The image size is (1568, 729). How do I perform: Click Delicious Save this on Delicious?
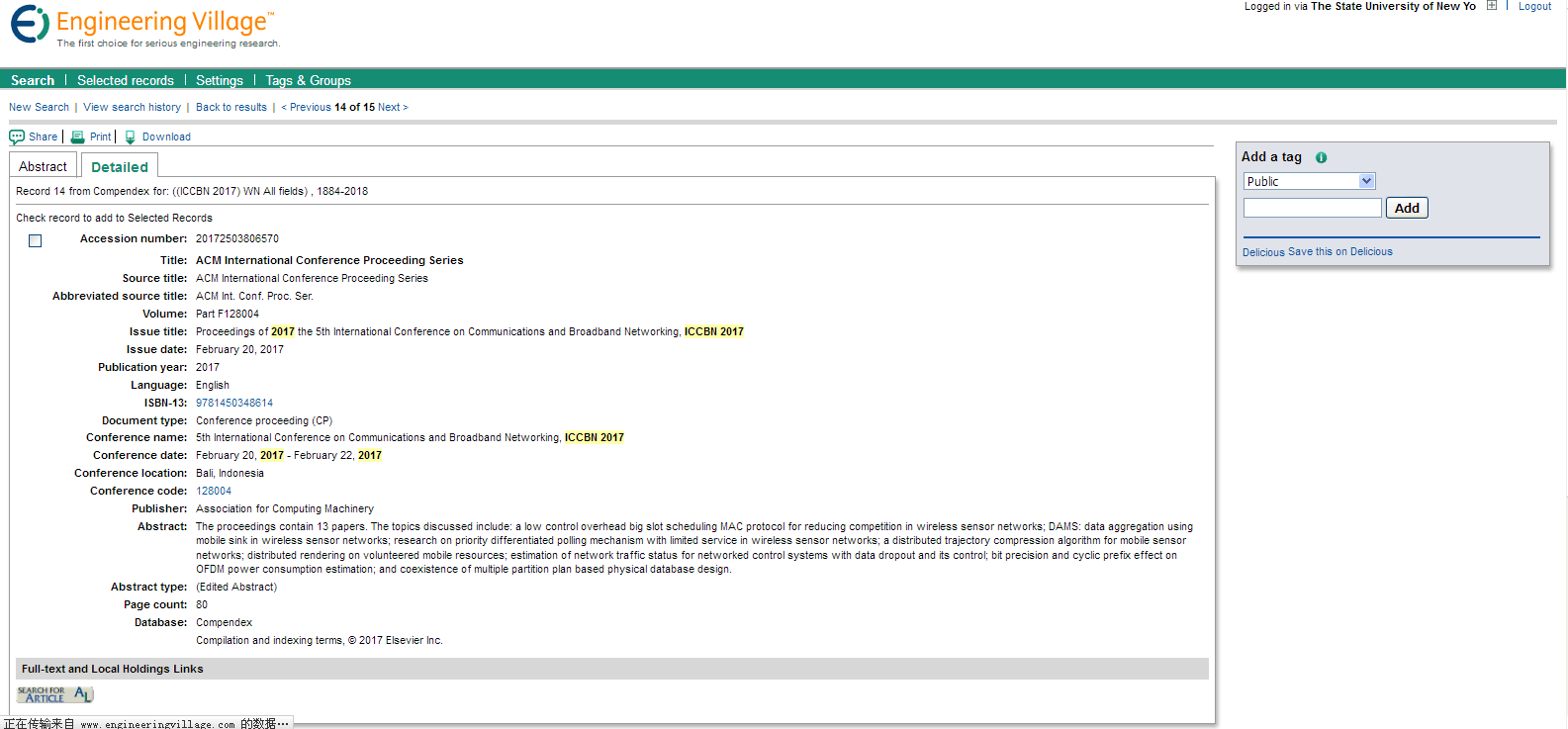1318,252
